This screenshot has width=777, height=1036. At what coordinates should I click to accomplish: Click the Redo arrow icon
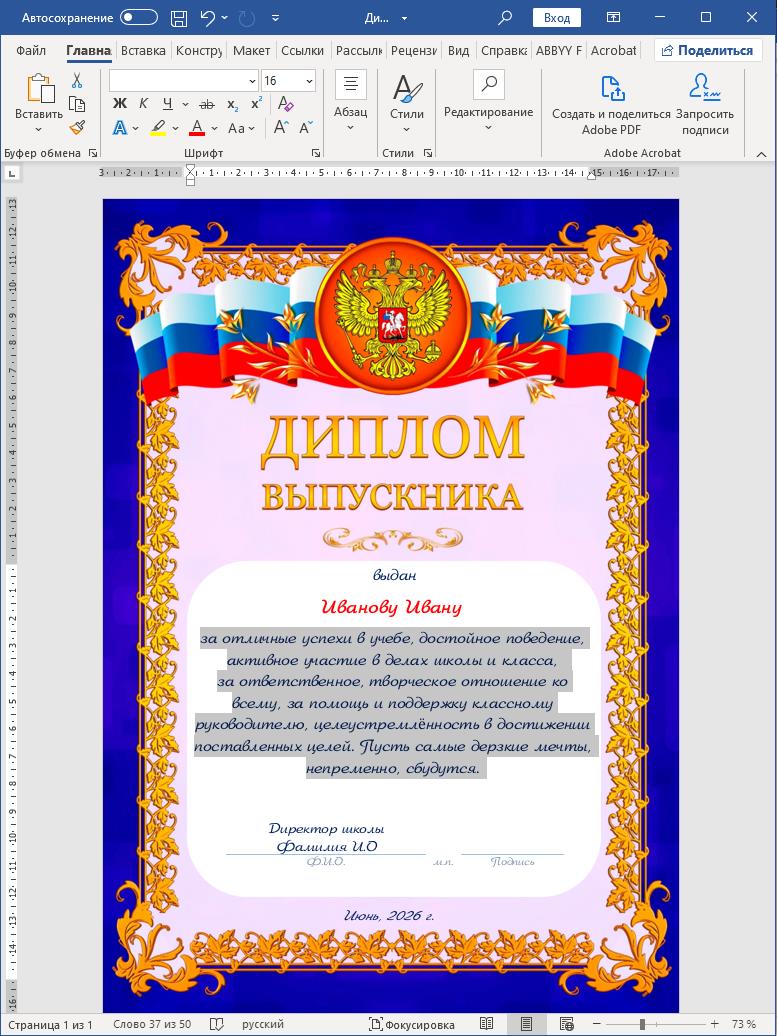click(246, 18)
